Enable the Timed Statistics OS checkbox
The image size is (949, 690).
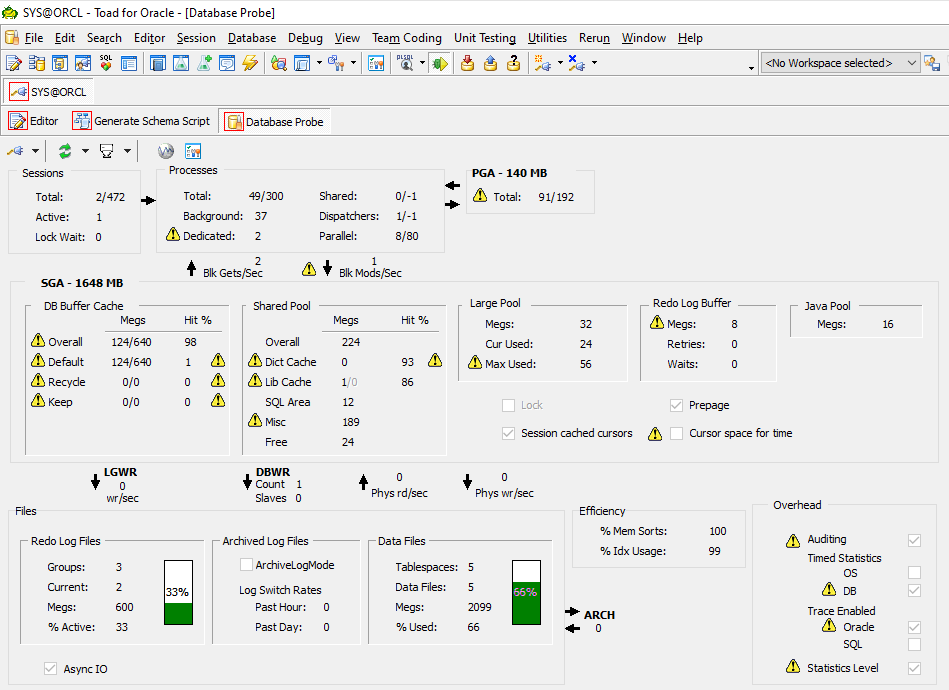[915, 573]
